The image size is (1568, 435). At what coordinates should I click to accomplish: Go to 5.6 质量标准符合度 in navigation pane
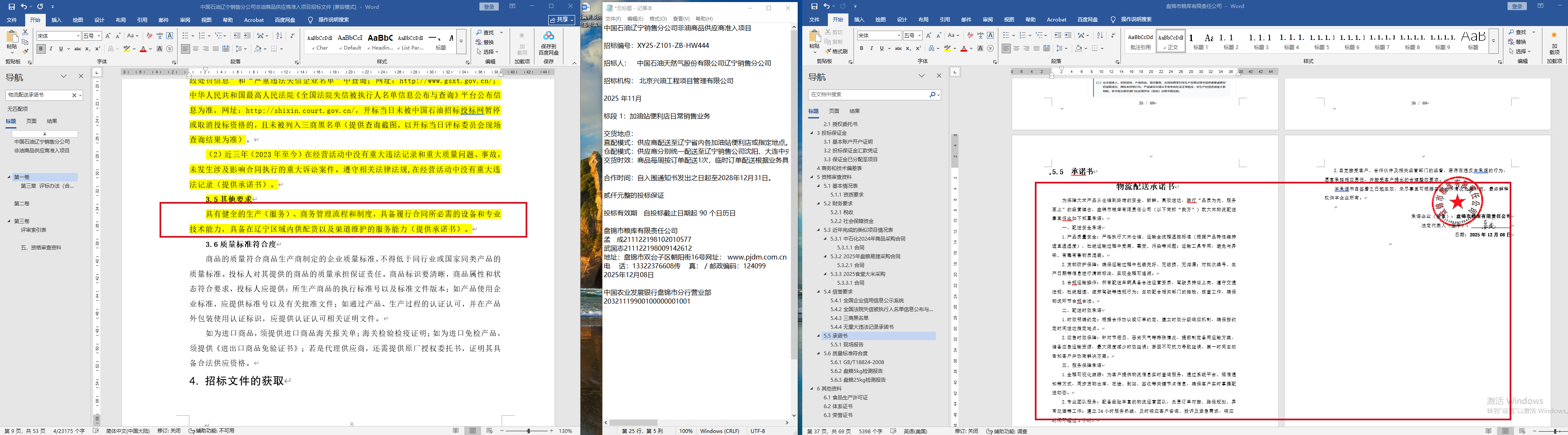(x=846, y=354)
